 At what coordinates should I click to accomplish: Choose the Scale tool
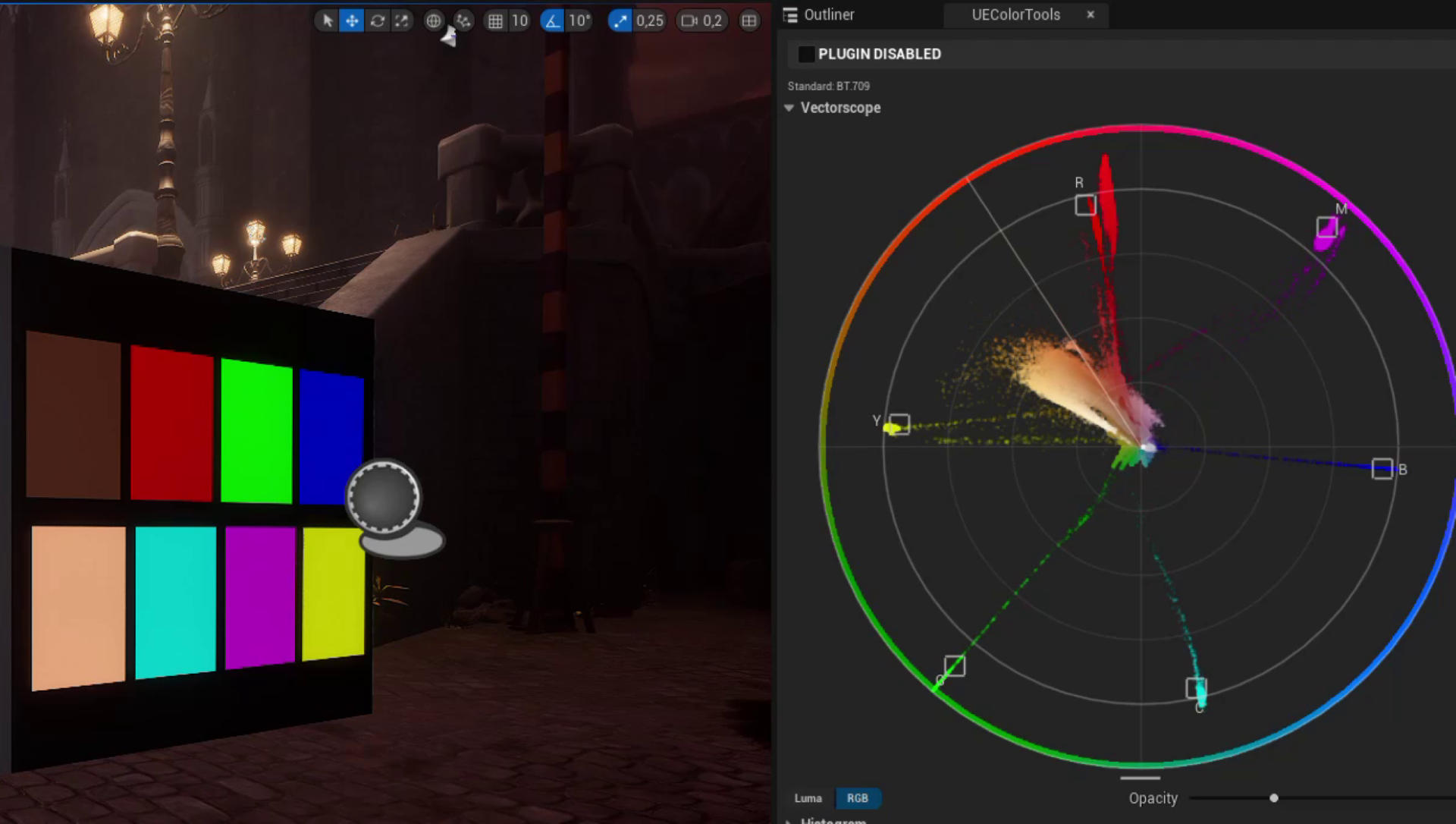(401, 20)
